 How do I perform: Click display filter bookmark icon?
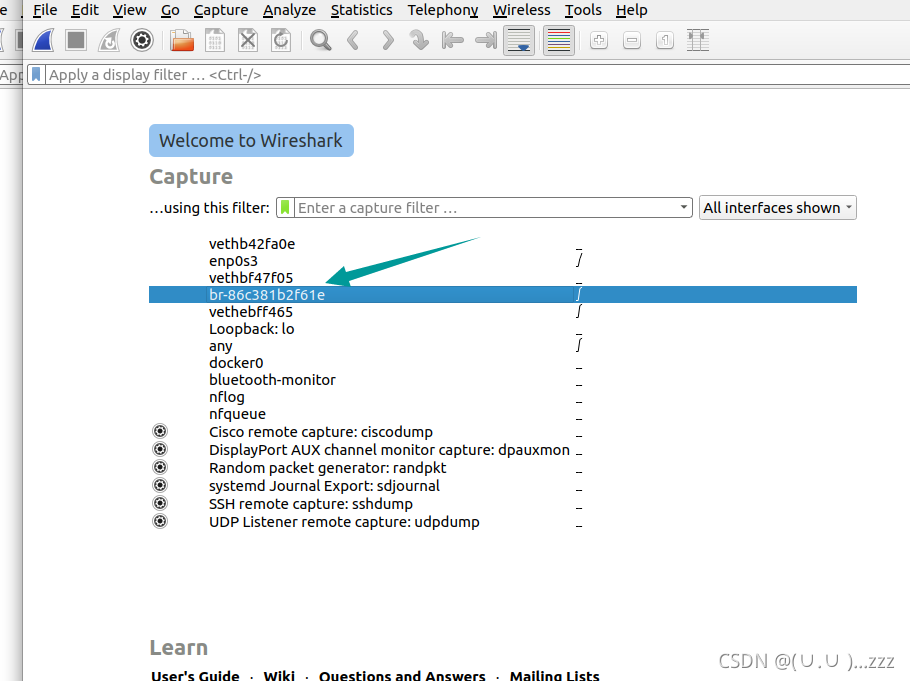36,75
